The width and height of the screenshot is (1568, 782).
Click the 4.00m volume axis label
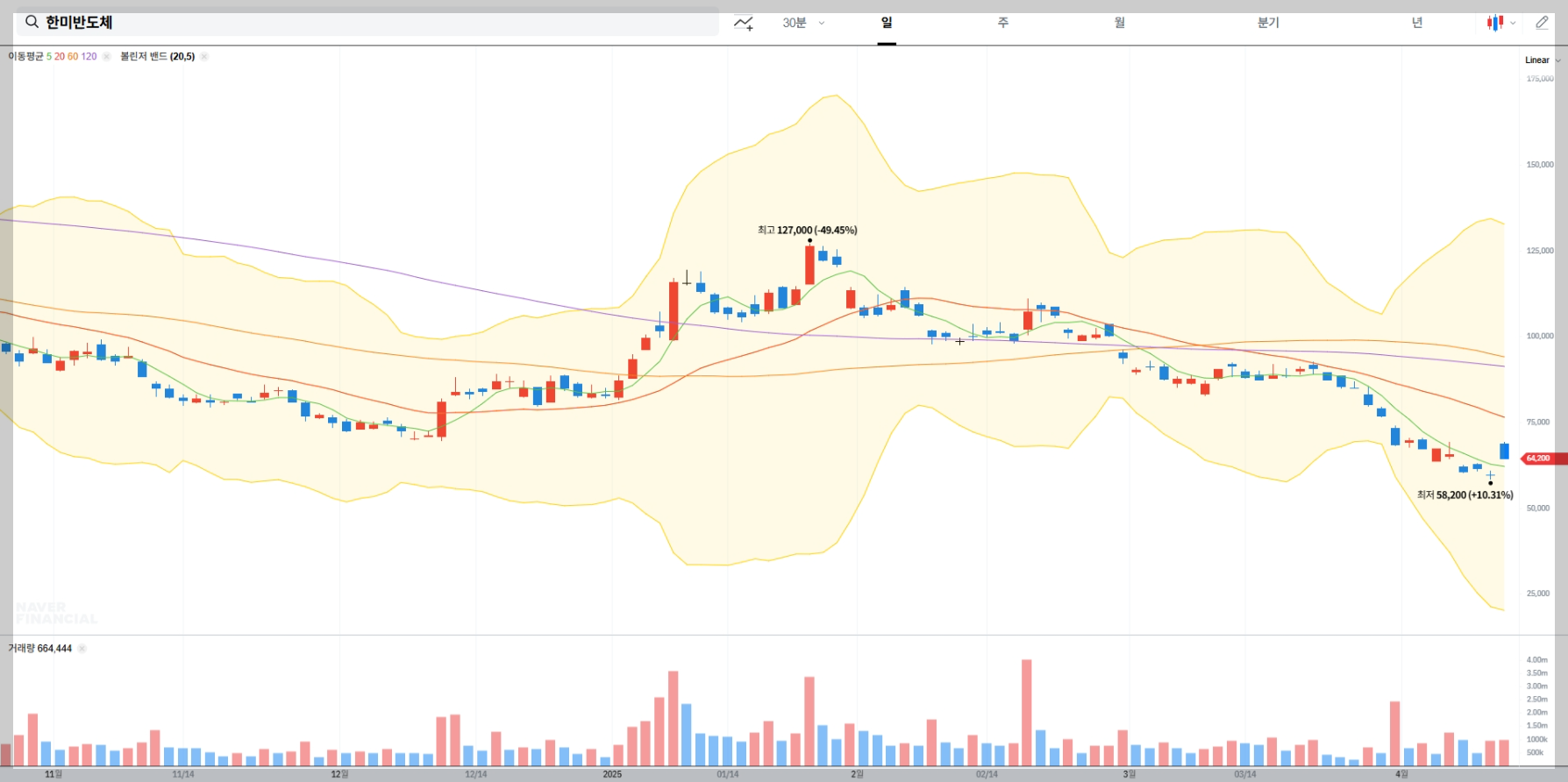coord(1536,659)
